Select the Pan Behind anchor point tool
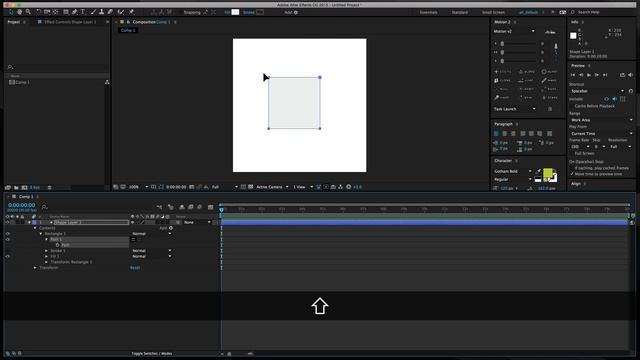640x360 pixels. pyautogui.click(x=56, y=12)
